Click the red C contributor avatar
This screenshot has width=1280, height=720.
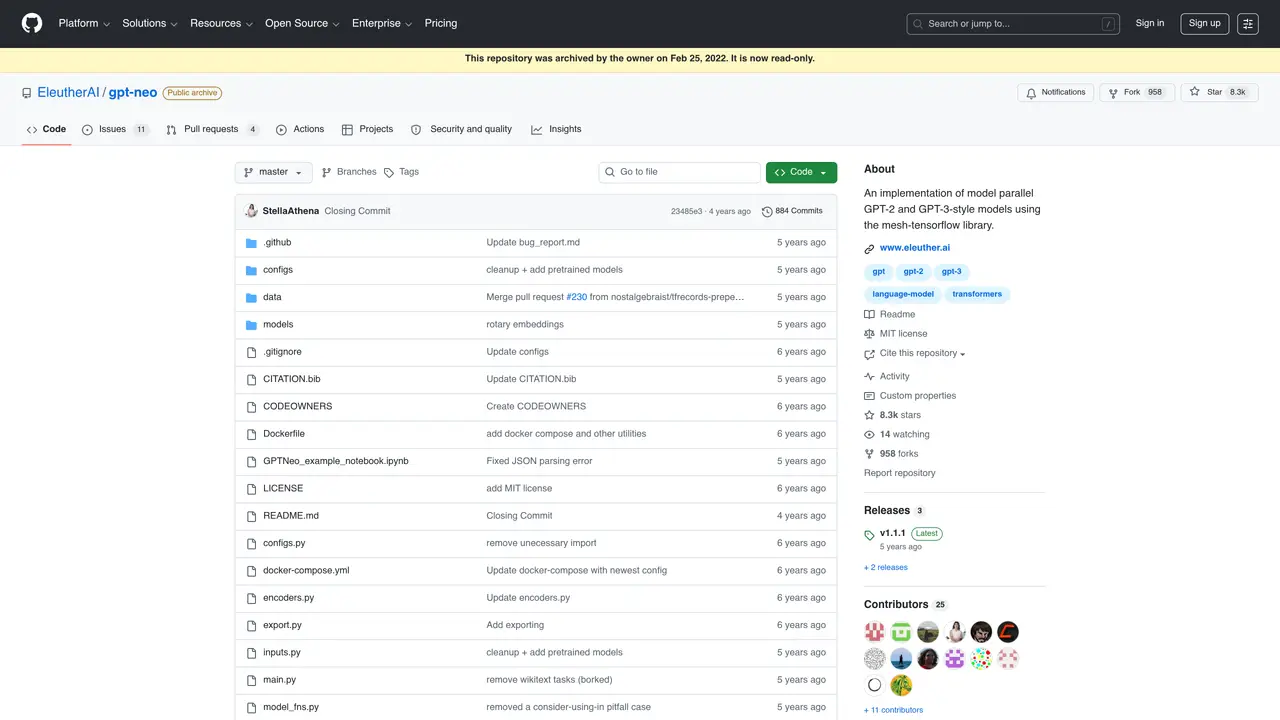click(1008, 632)
